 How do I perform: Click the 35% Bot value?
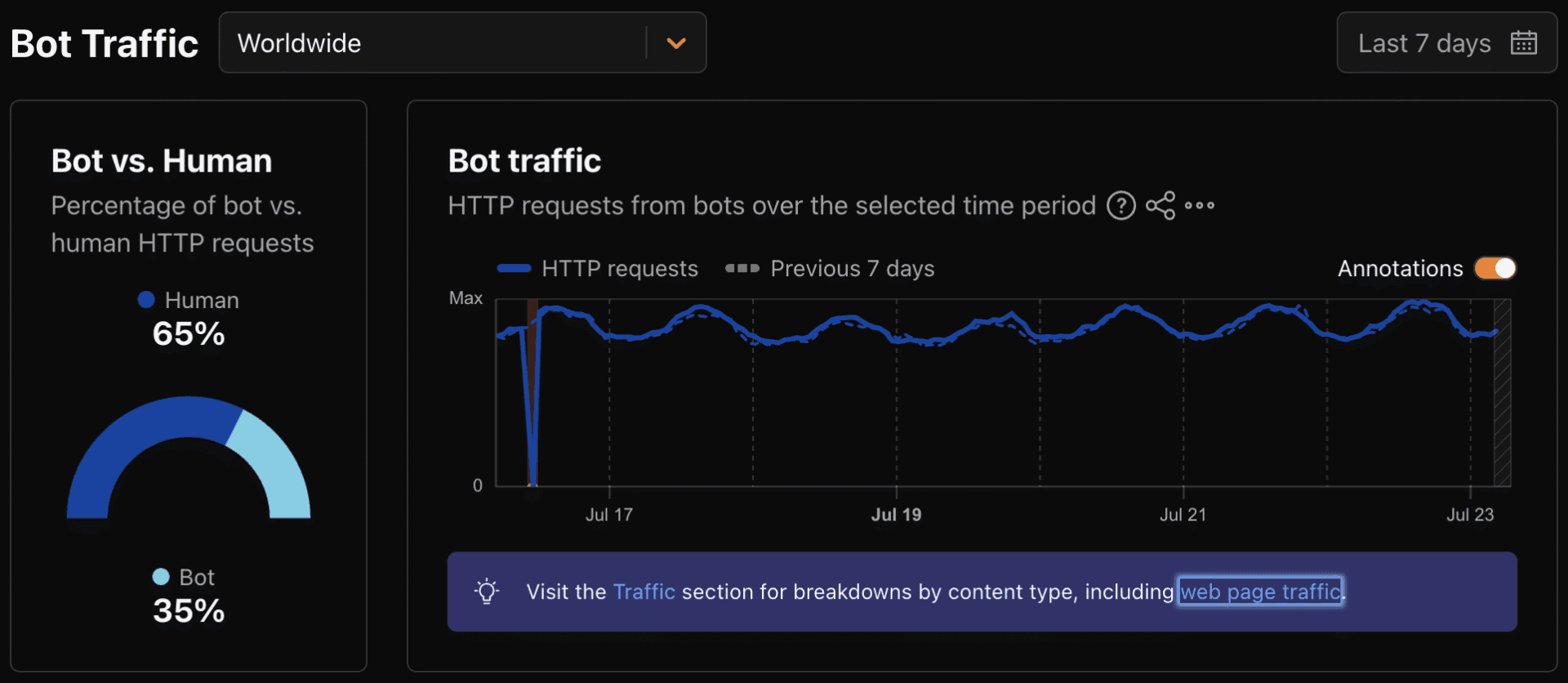click(189, 611)
